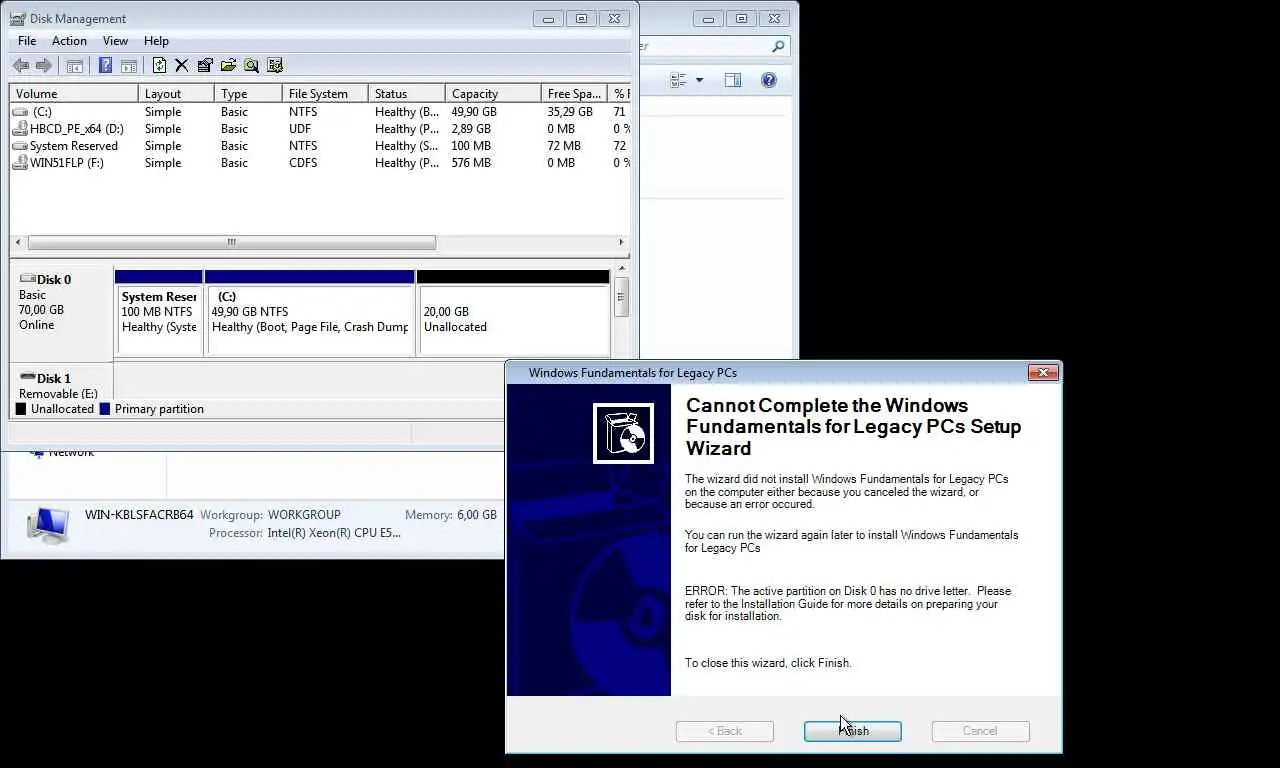This screenshot has height=768, width=1280.
Task: Select the HBCD_PE_x64 (D:) disc icon
Action: (x=20, y=129)
